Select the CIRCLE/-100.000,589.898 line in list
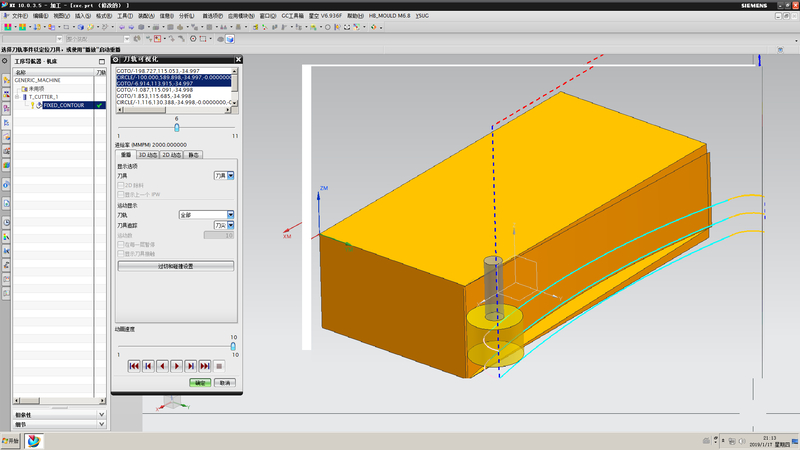 coord(173,77)
